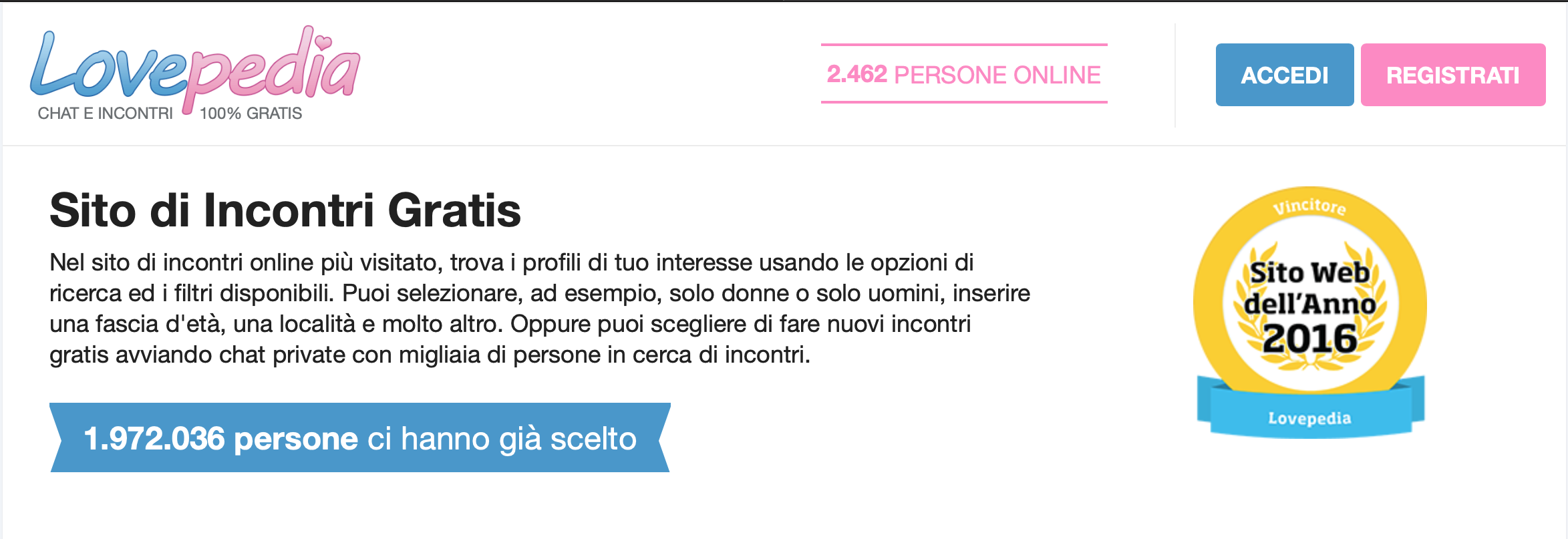The width and height of the screenshot is (1568, 539).
Task: Click the 100% GRATIS tagline text
Action: click(x=251, y=114)
